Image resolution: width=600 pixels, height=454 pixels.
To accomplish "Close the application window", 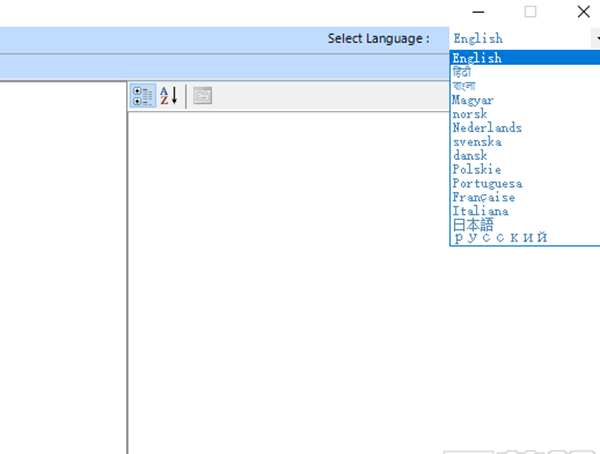I will click(x=584, y=12).
